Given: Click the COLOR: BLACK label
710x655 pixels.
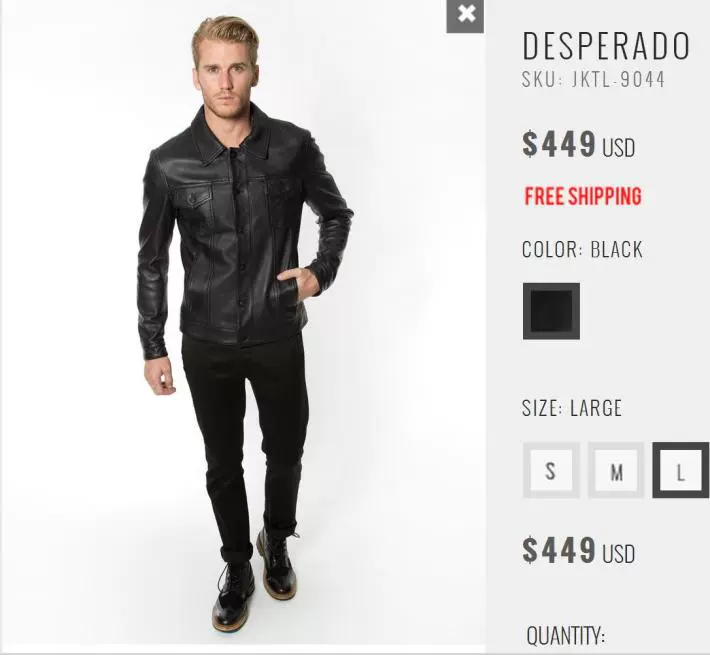Looking at the screenshot, I should click(x=582, y=249).
